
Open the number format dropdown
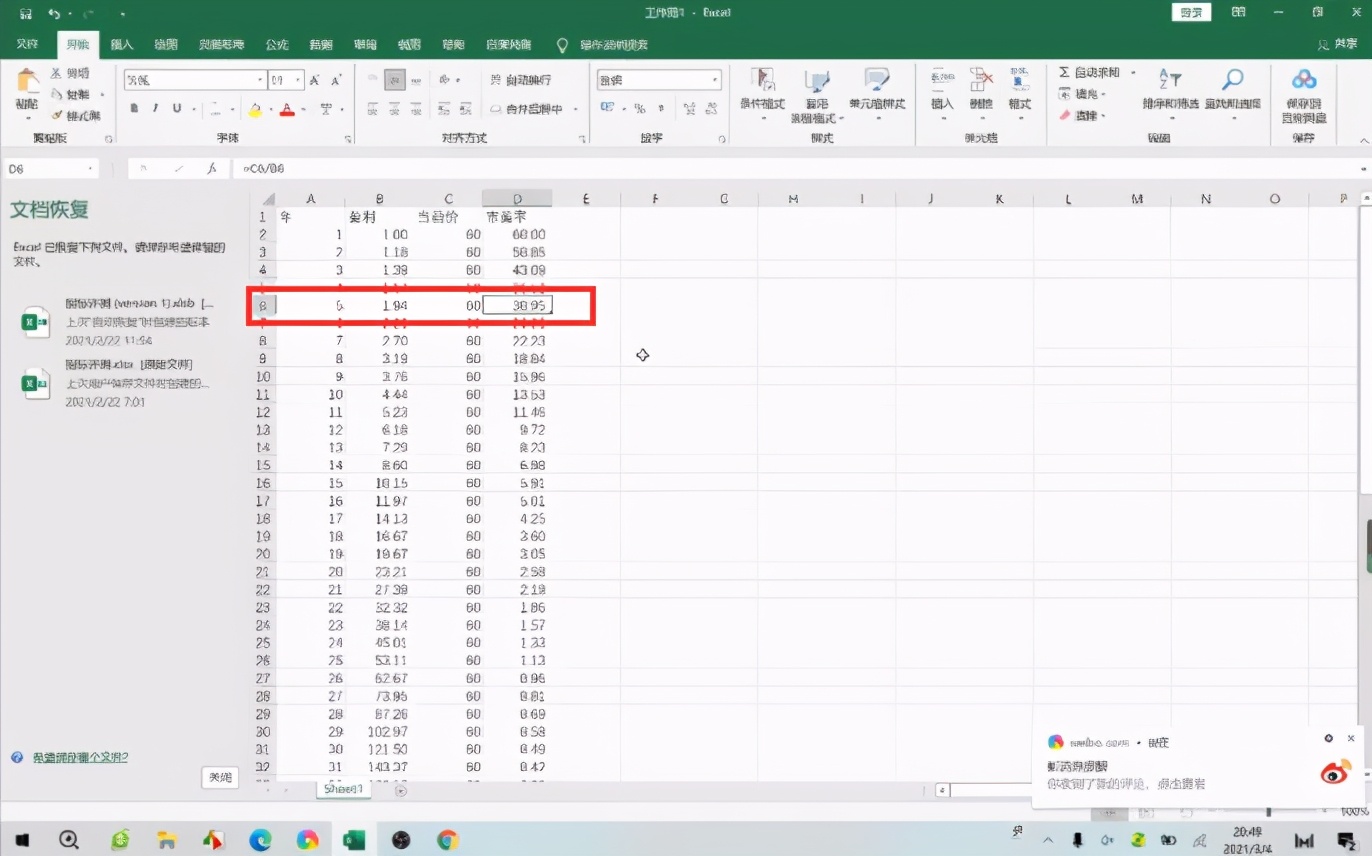tap(715, 80)
